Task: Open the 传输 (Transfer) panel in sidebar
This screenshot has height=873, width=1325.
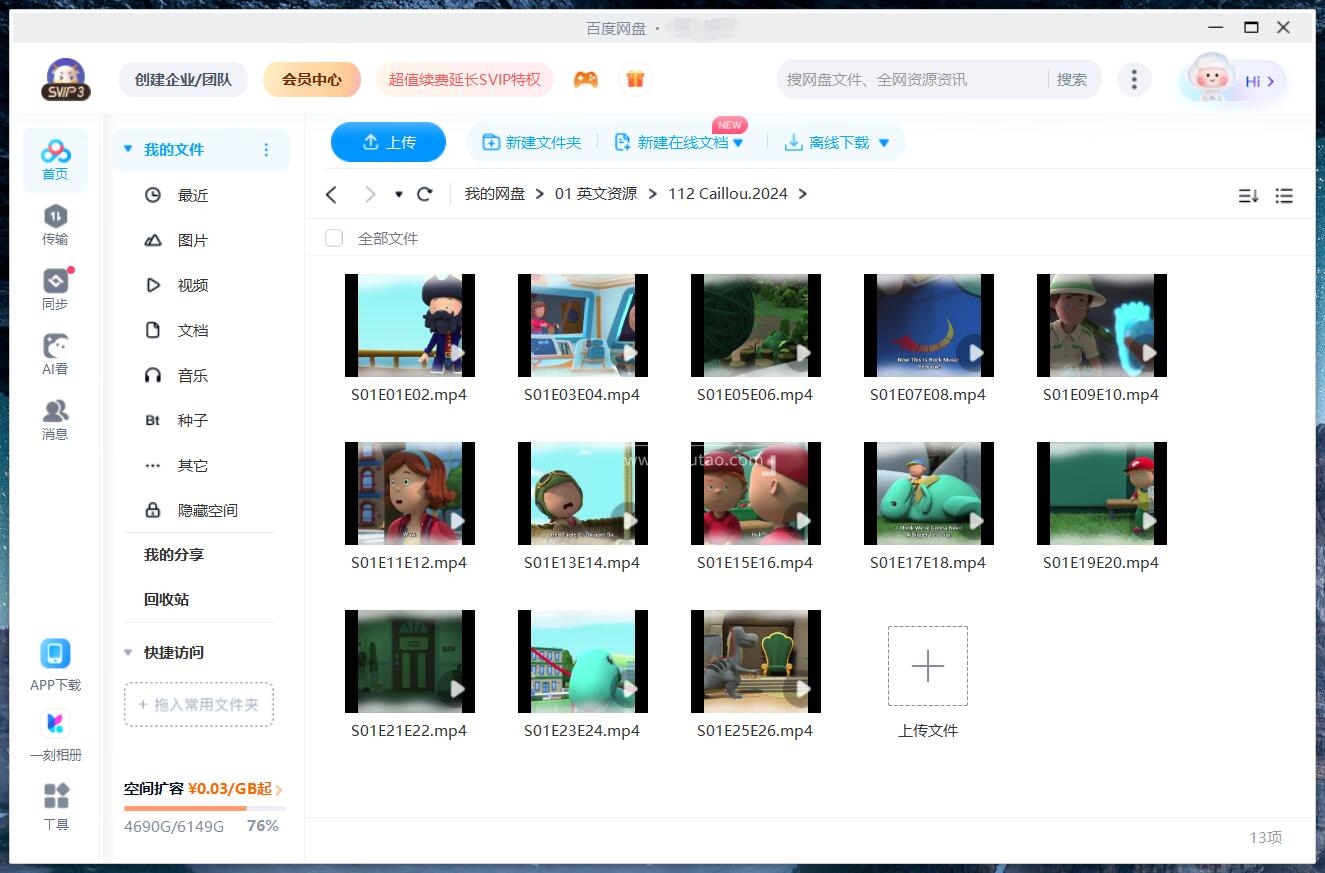Action: coord(55,221)
